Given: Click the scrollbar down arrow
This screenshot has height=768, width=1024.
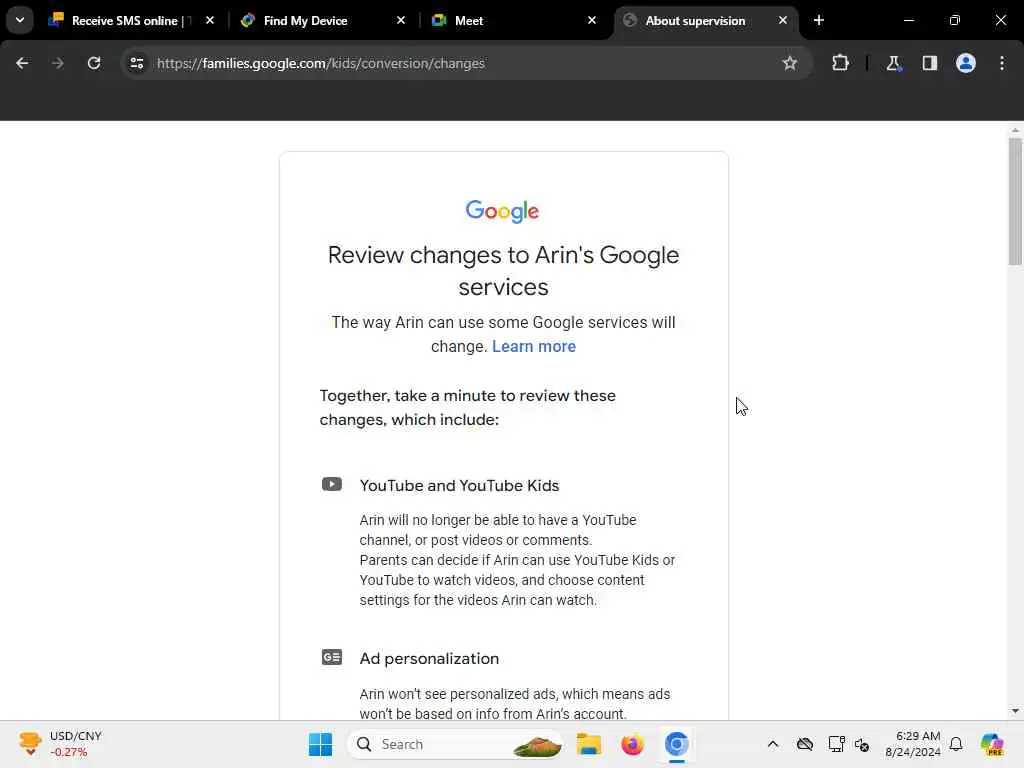Looking at the screenshot, I should coord(1015,711).
